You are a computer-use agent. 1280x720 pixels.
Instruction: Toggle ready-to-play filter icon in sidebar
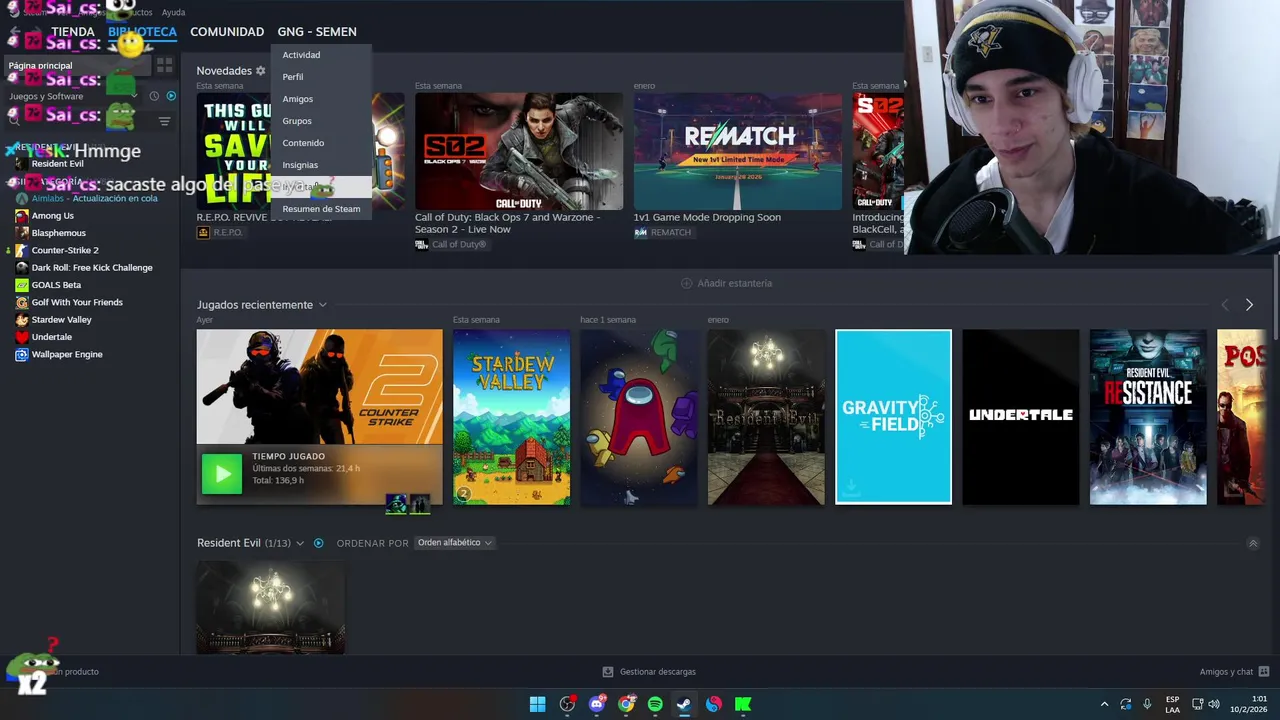click(171, 96)
